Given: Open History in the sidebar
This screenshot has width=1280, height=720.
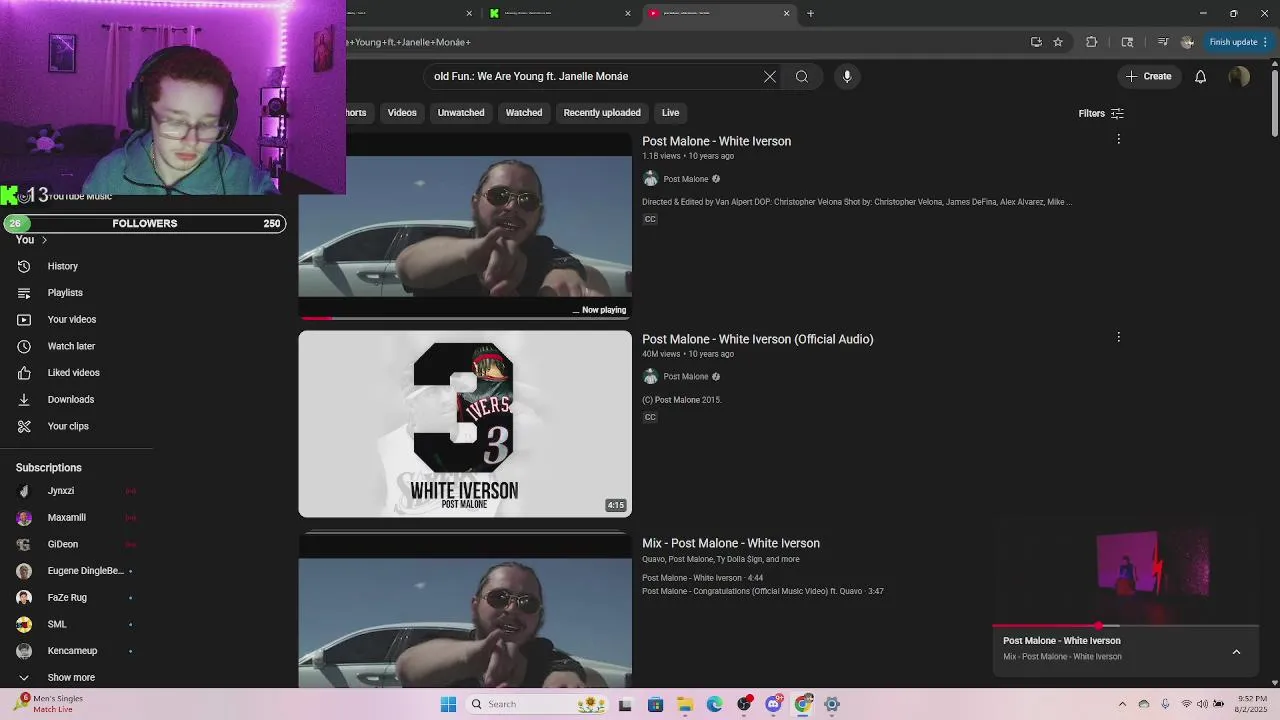Looking at the screenshot, I should point(62,266).
